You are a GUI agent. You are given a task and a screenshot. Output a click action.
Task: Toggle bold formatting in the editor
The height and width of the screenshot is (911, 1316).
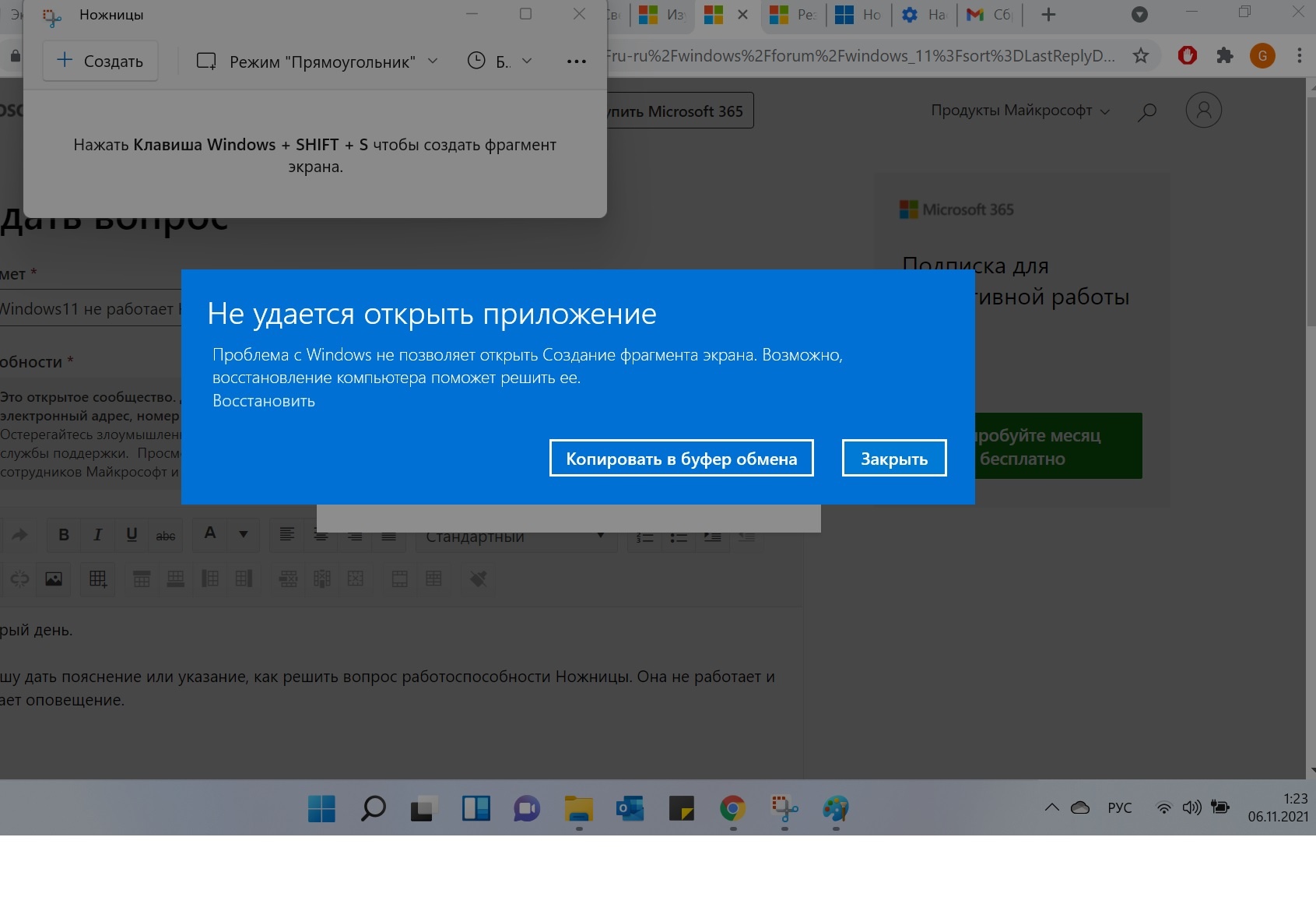tap(64, 535)
